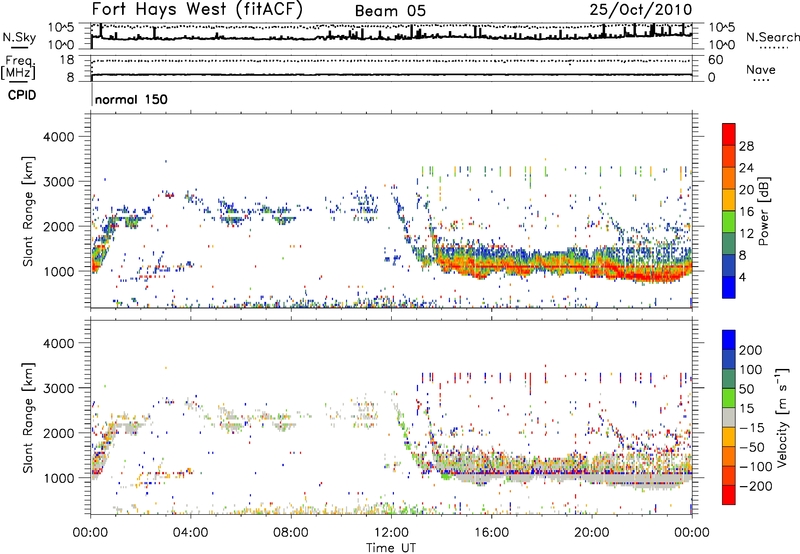800x554 pixels.
Task: Click the blue swatch at the power colorbar's bottom
Action: [x=729, y=287]
